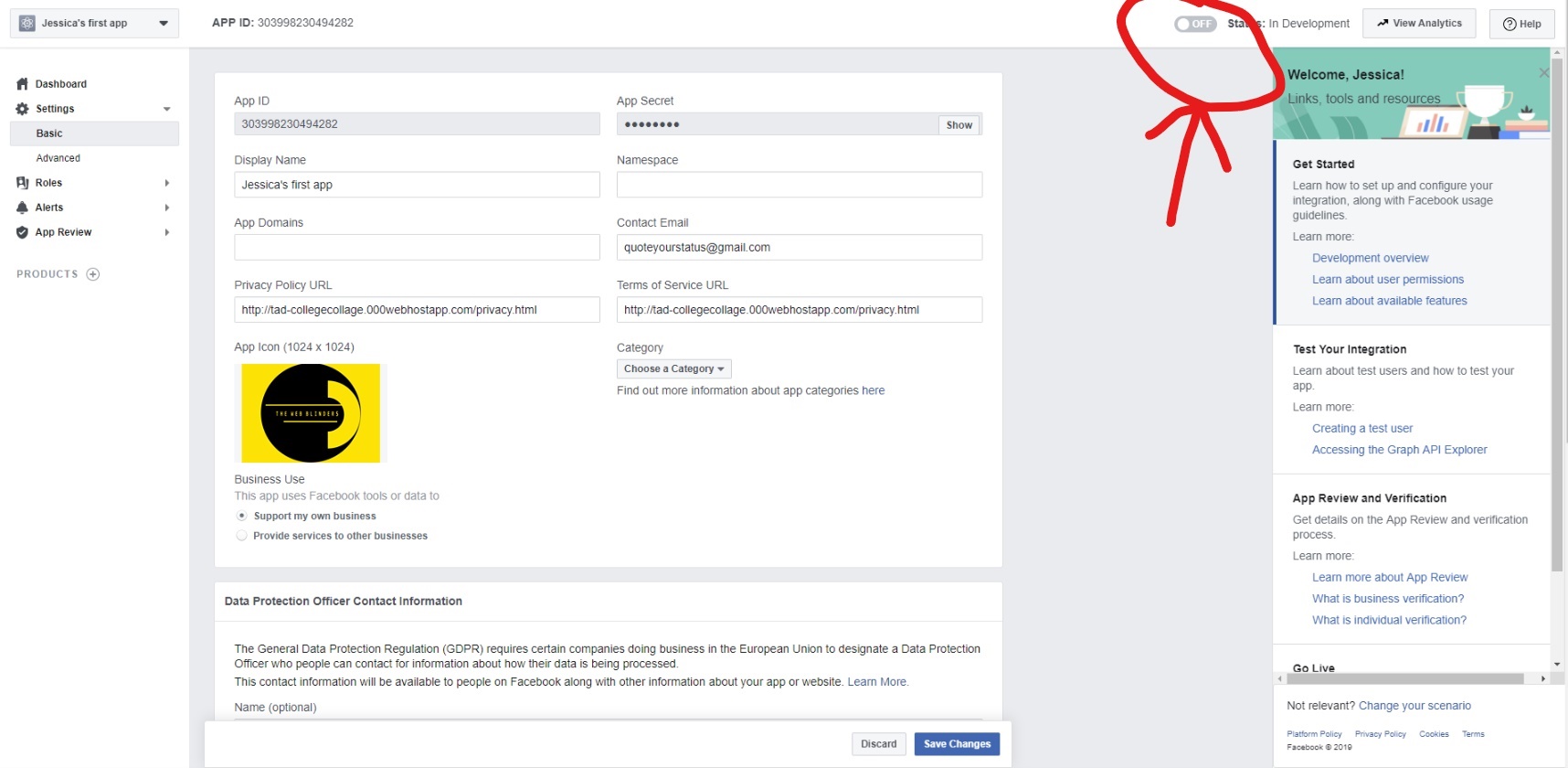Open Alerts in the sidebar
This screenshot has height=768, width=1568.
[49, 208]
